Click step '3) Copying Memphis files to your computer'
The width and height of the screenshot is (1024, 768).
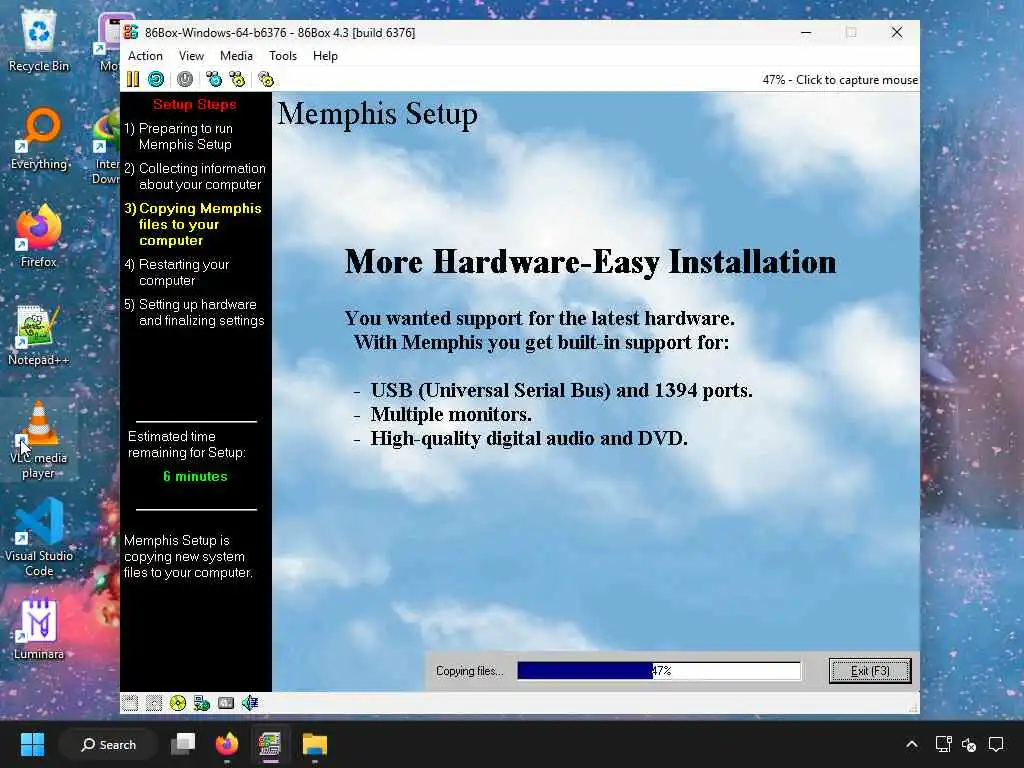point(193,225)
